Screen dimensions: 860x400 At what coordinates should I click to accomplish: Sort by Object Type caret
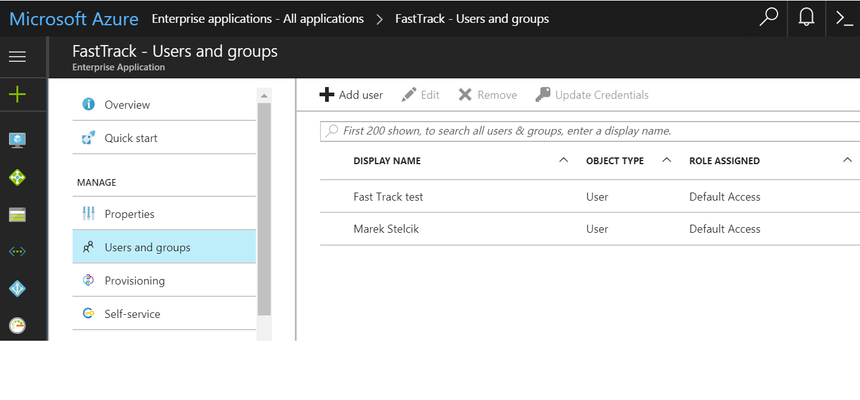666,160
